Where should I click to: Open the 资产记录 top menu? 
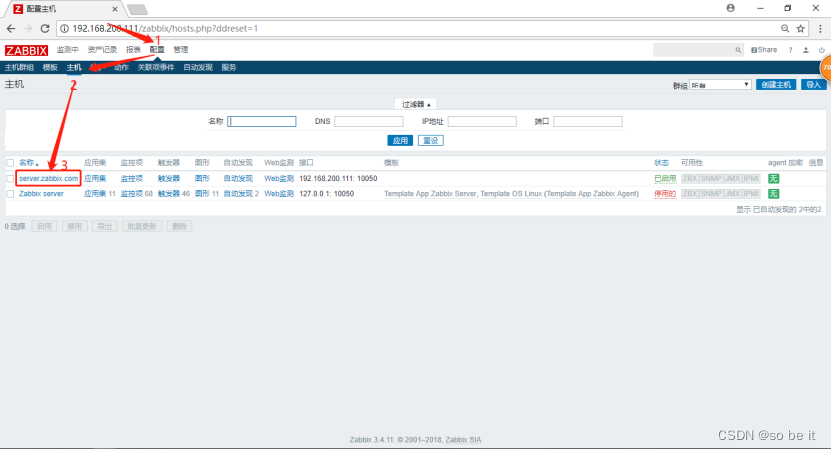(102, 50)
